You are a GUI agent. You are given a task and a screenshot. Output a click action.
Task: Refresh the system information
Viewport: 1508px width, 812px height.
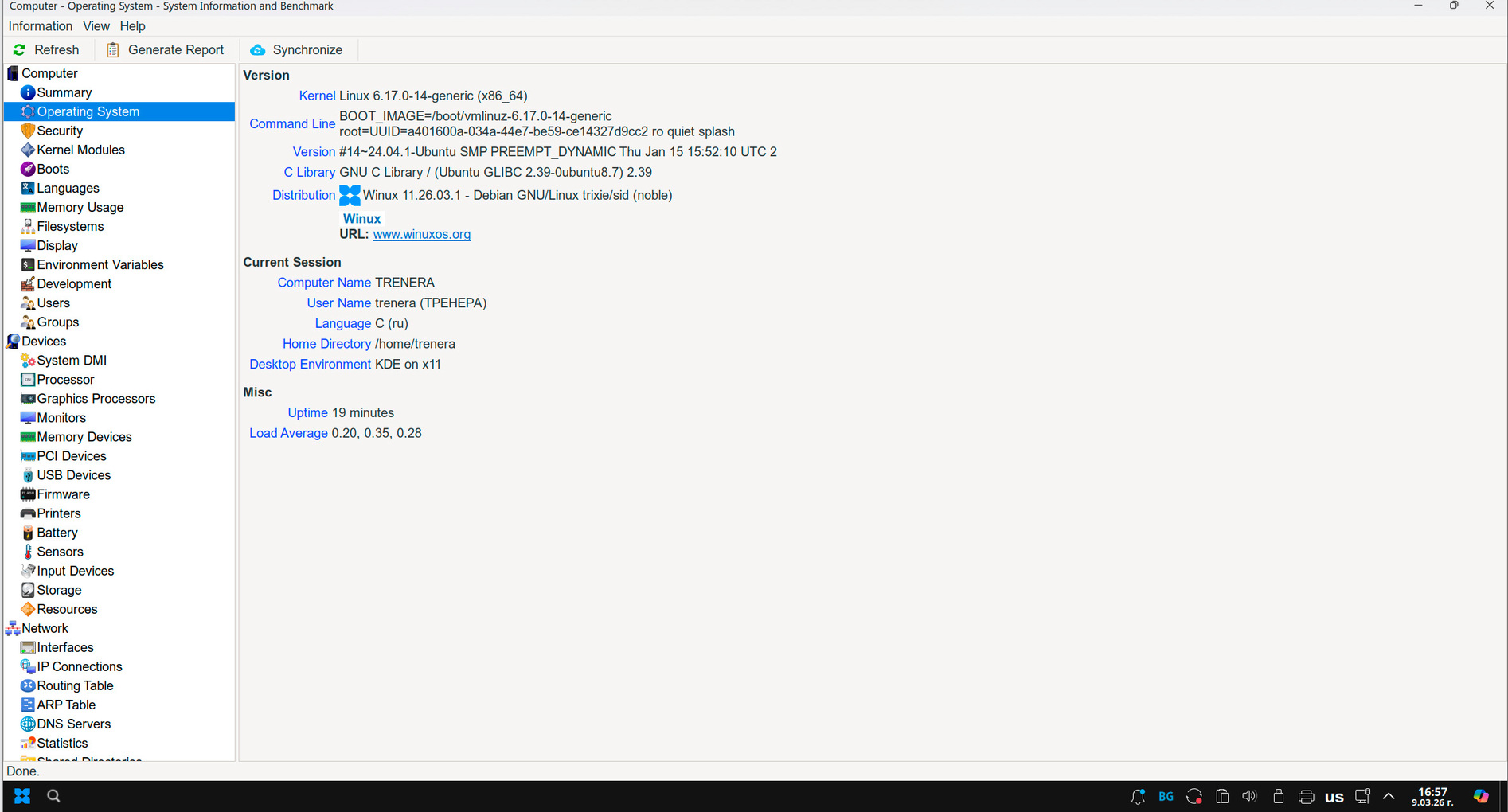[47, 49]
